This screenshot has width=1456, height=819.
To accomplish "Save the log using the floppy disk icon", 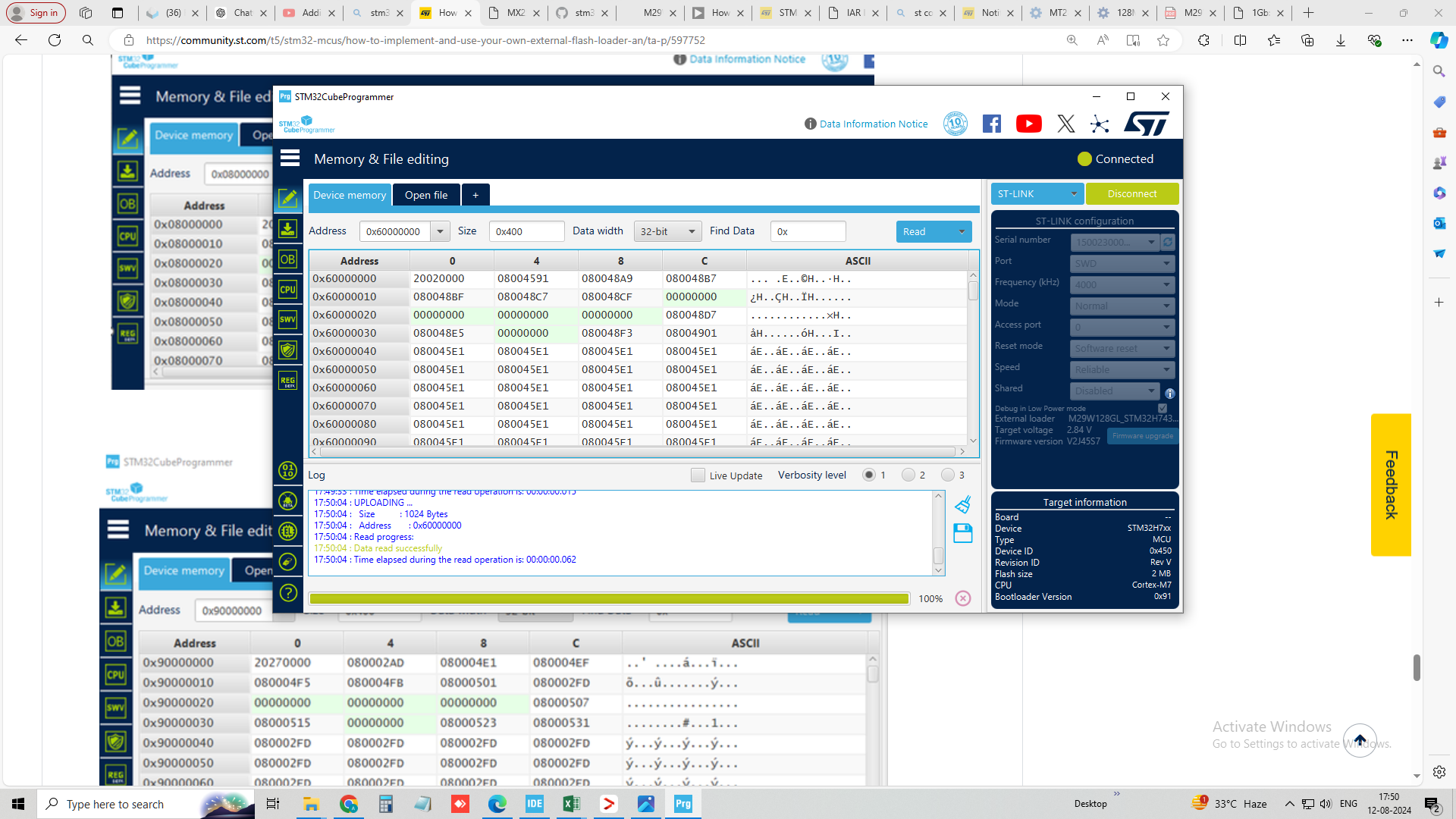I will tap(963, 533).
